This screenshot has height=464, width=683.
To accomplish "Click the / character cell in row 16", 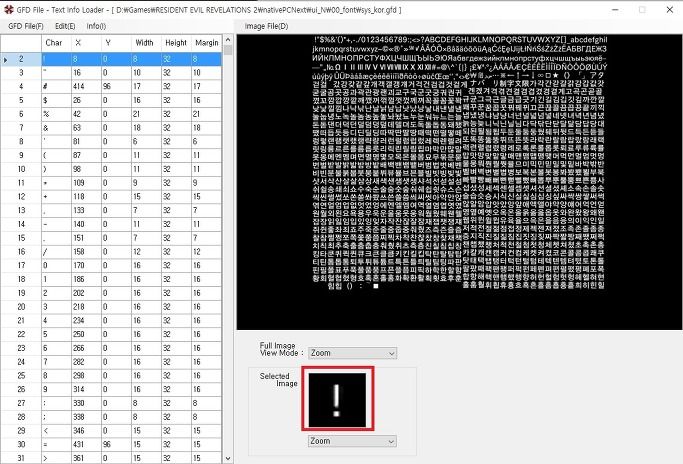I will pyautogui.click(x=56, y=252).
